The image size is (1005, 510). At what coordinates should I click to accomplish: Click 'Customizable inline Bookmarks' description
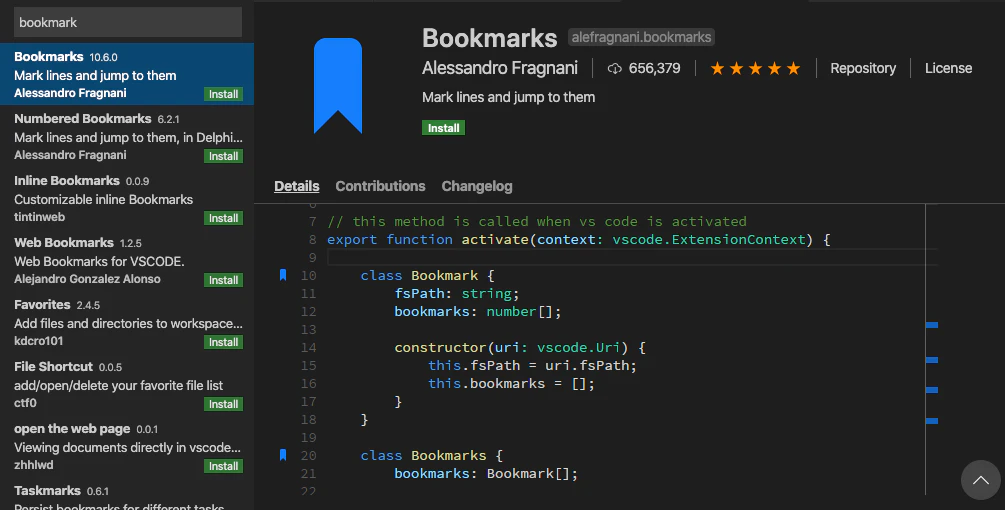[x=103, y=200]
